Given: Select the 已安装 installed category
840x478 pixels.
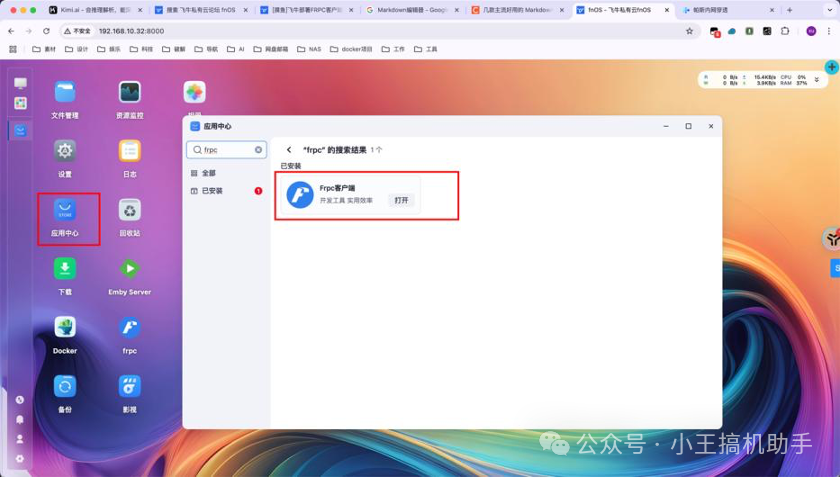Looking at the screenshot, I should coord(211,190).
